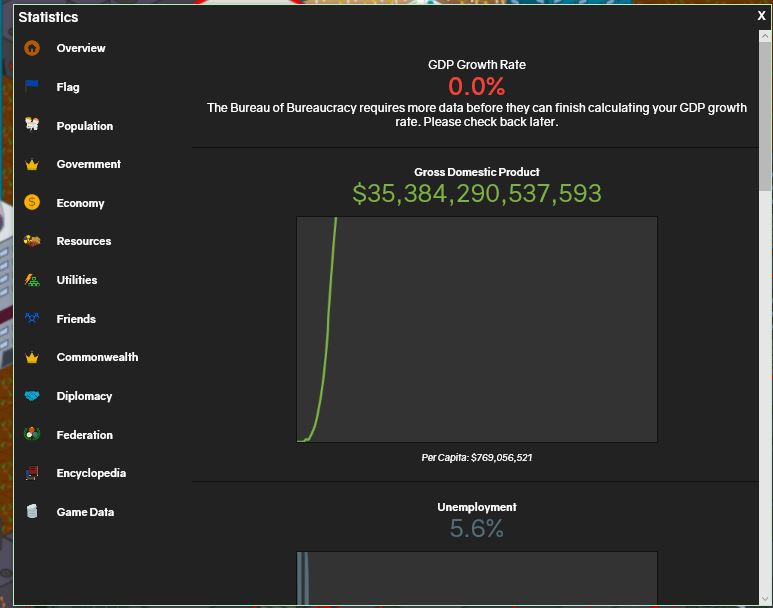
Task: Select Game Data in the sidebar
Action: (x=85, y=512)
